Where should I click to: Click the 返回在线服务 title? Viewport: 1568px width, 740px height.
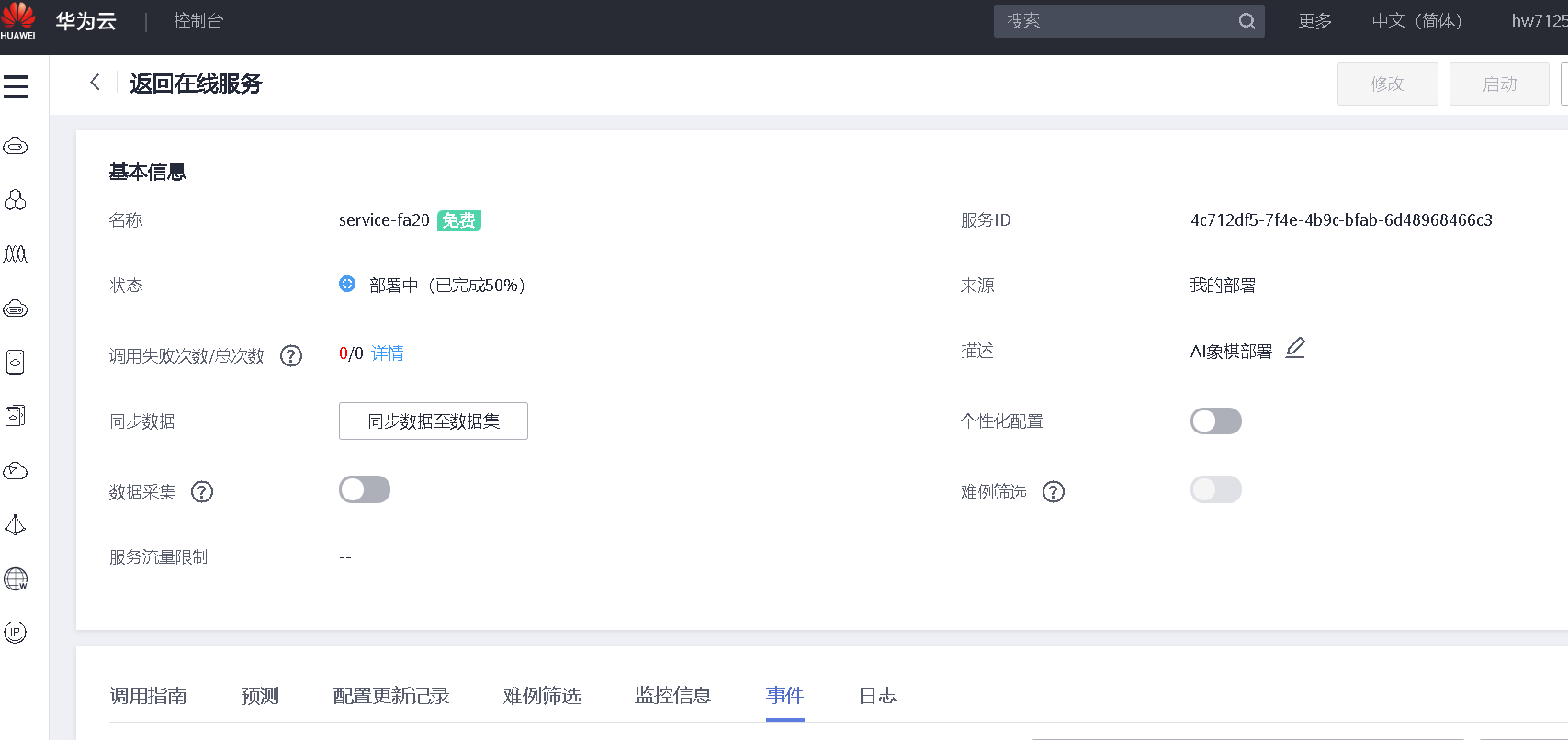[x=196, y=84]
